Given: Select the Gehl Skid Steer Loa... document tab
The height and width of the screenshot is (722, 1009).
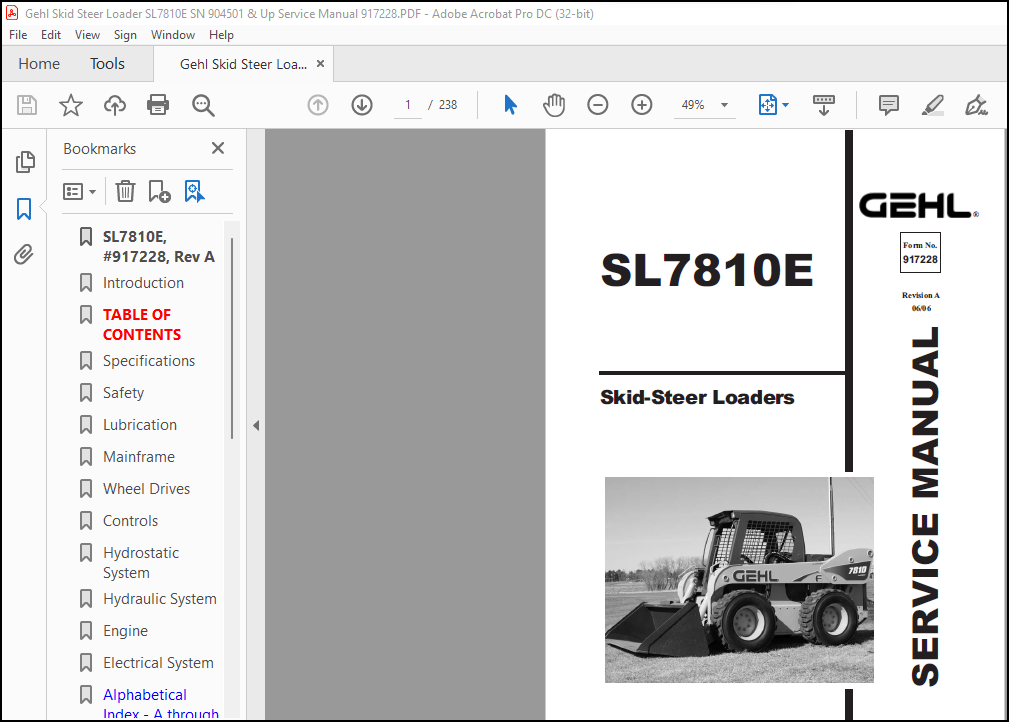Looking at the screenshot, I should (243, 64).
